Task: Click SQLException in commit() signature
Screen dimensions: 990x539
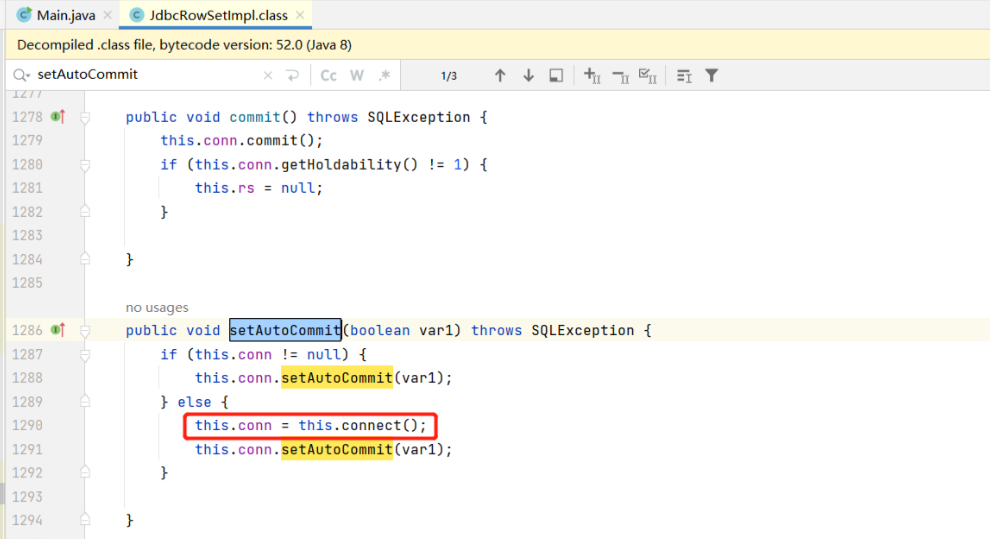Action: tap(419, 117)
